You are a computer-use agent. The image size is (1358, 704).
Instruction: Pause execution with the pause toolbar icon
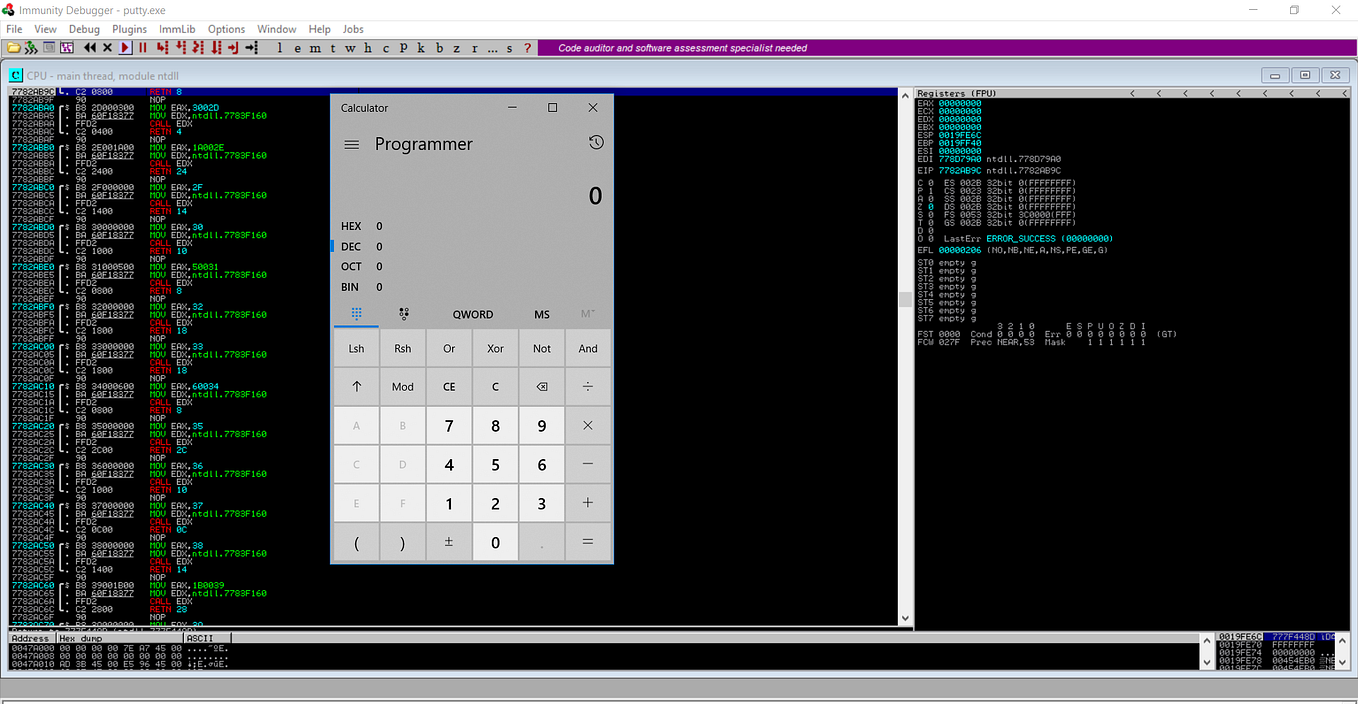141,46
